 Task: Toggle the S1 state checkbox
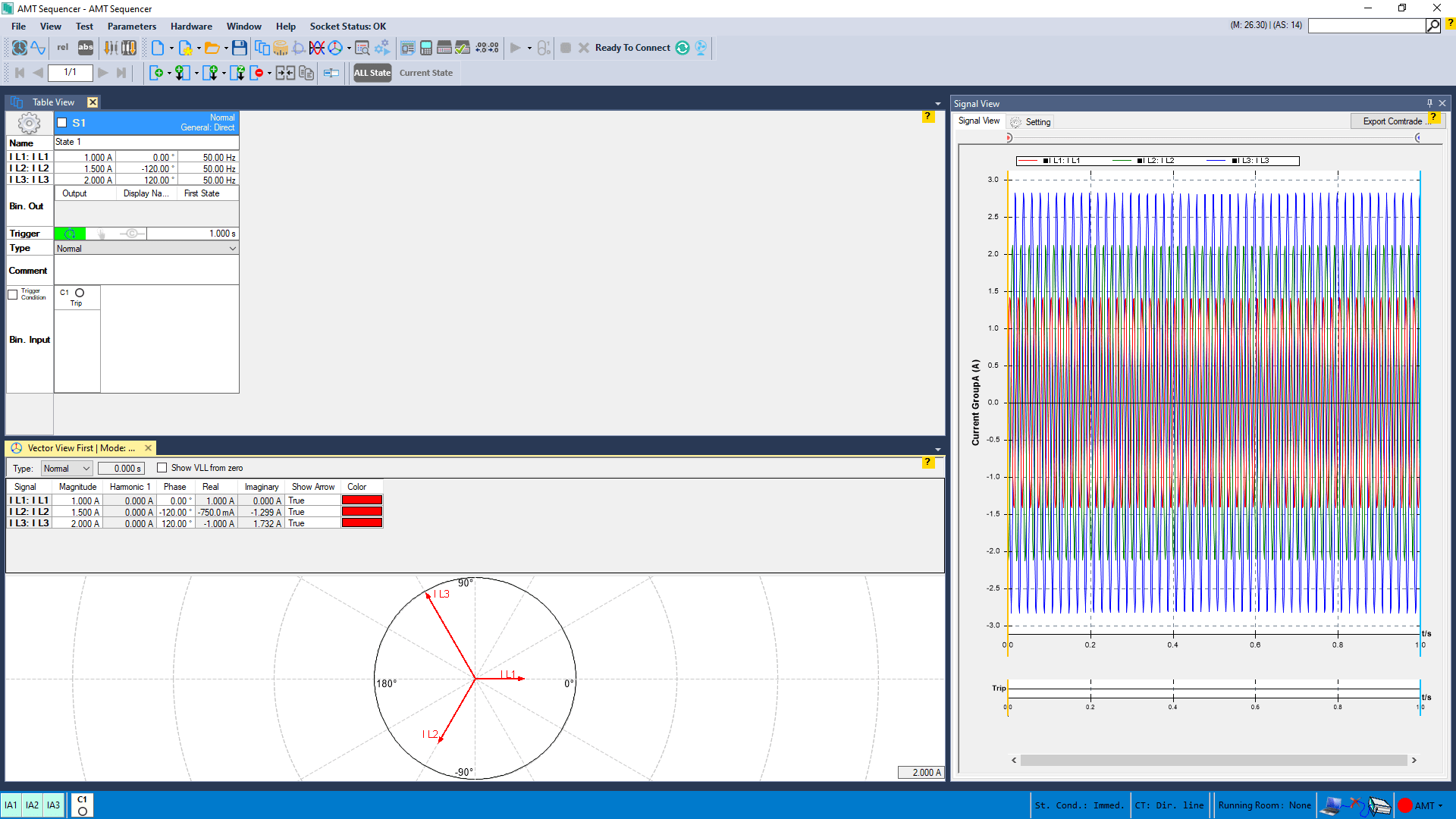(62, 123)
